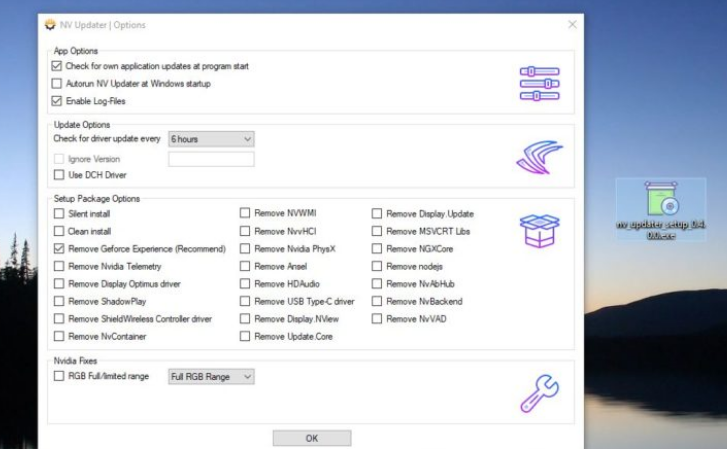Enable Silent install option
Viewport: 727px width, 449px height.
(x=59, y=213)
